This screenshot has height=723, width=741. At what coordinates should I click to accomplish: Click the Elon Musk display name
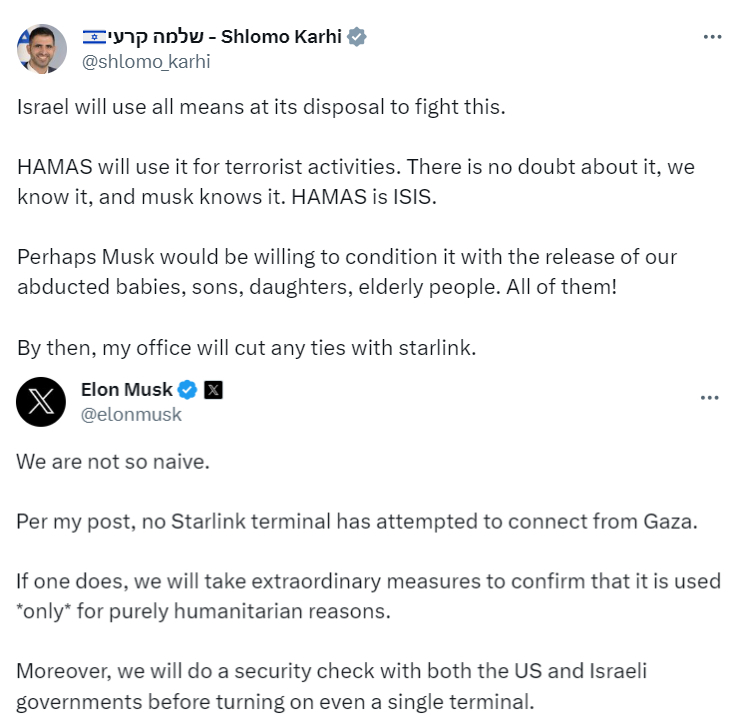(x=126, y=390)
